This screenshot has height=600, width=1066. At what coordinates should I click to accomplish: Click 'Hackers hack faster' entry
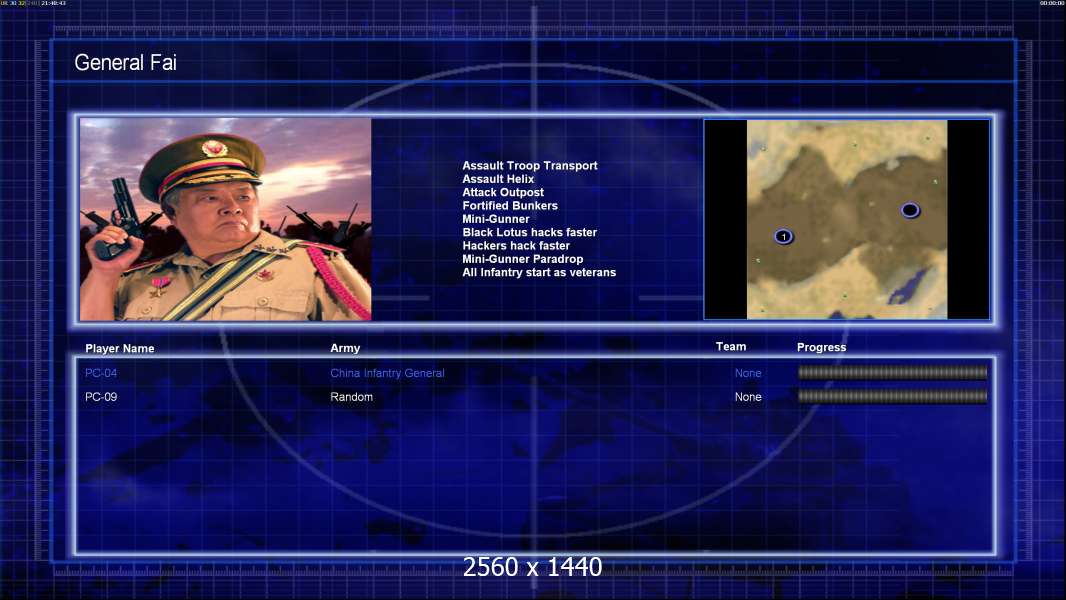click(516, 245)
